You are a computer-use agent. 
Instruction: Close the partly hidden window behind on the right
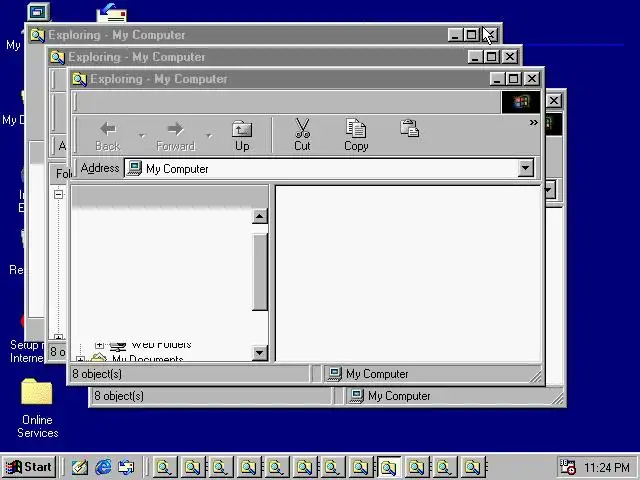tap(554, 100)
